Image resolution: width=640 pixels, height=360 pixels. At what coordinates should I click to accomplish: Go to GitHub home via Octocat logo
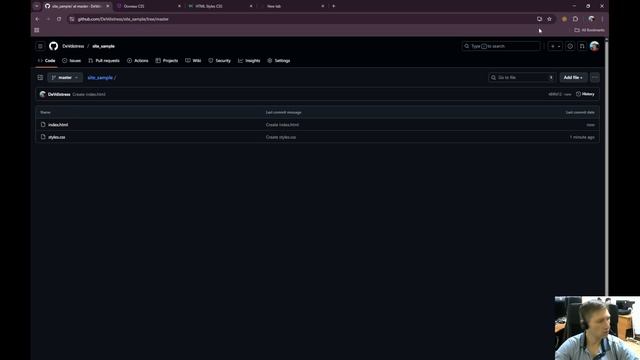click(53, 46)
